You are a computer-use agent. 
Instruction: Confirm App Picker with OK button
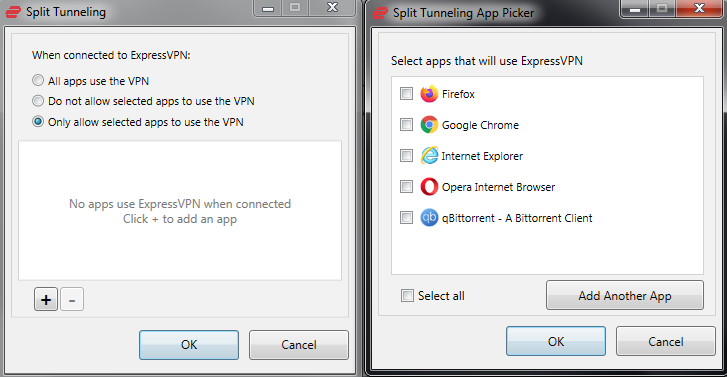click(555, 341)
